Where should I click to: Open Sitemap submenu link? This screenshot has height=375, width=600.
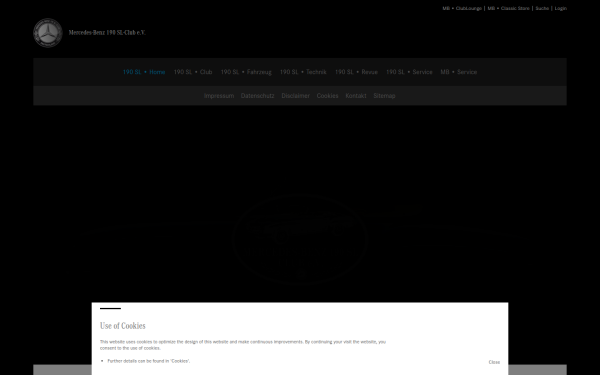pyautogui.click(x=384, y=96)
